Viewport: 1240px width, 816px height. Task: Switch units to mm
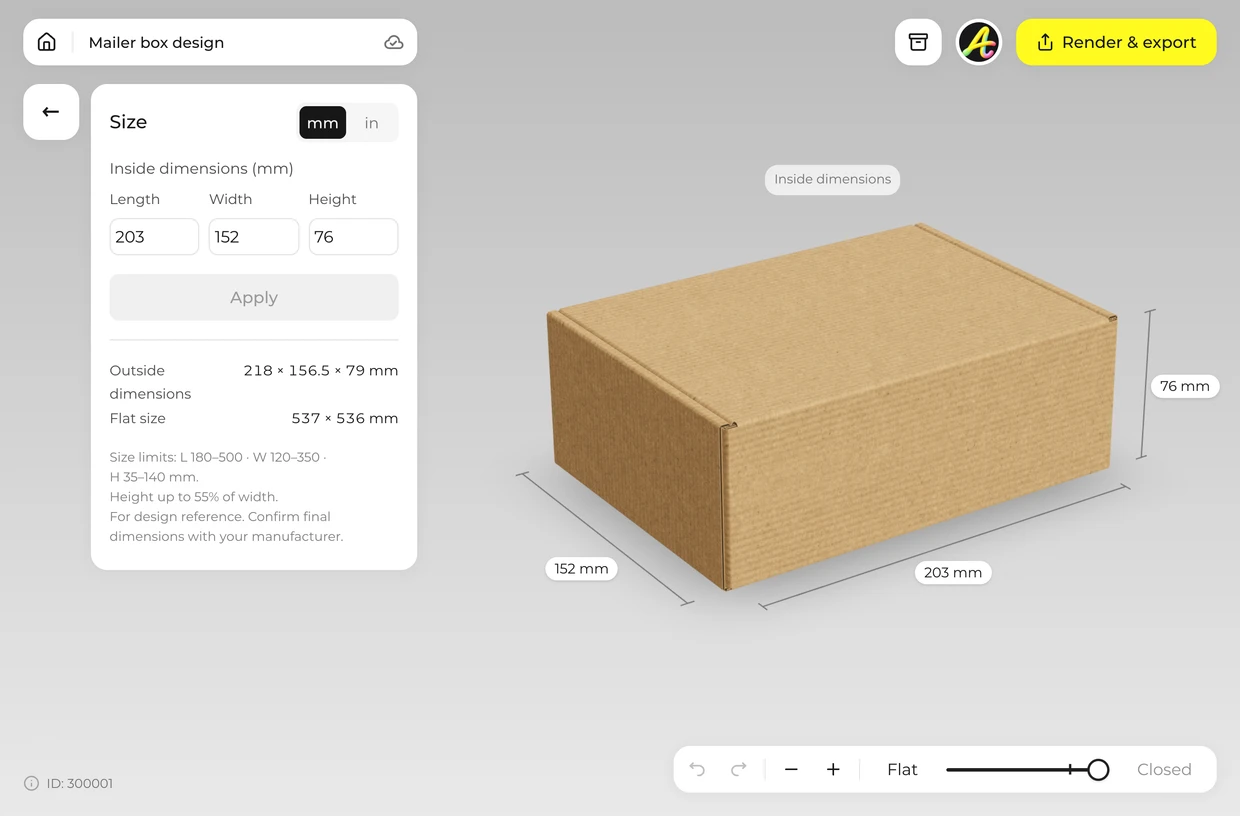[x=322, y=123]
